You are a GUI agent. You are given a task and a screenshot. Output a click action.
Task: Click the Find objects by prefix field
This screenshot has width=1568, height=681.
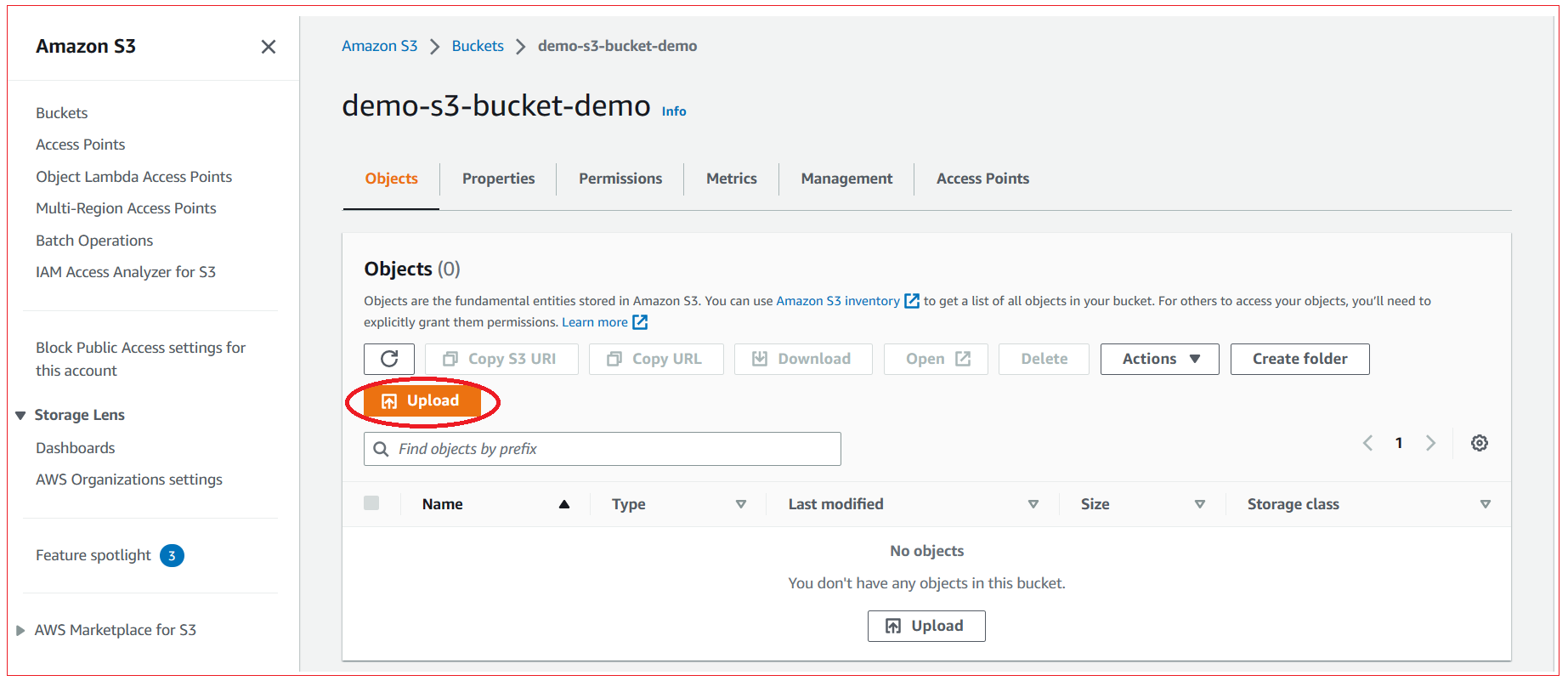point(603,449)
